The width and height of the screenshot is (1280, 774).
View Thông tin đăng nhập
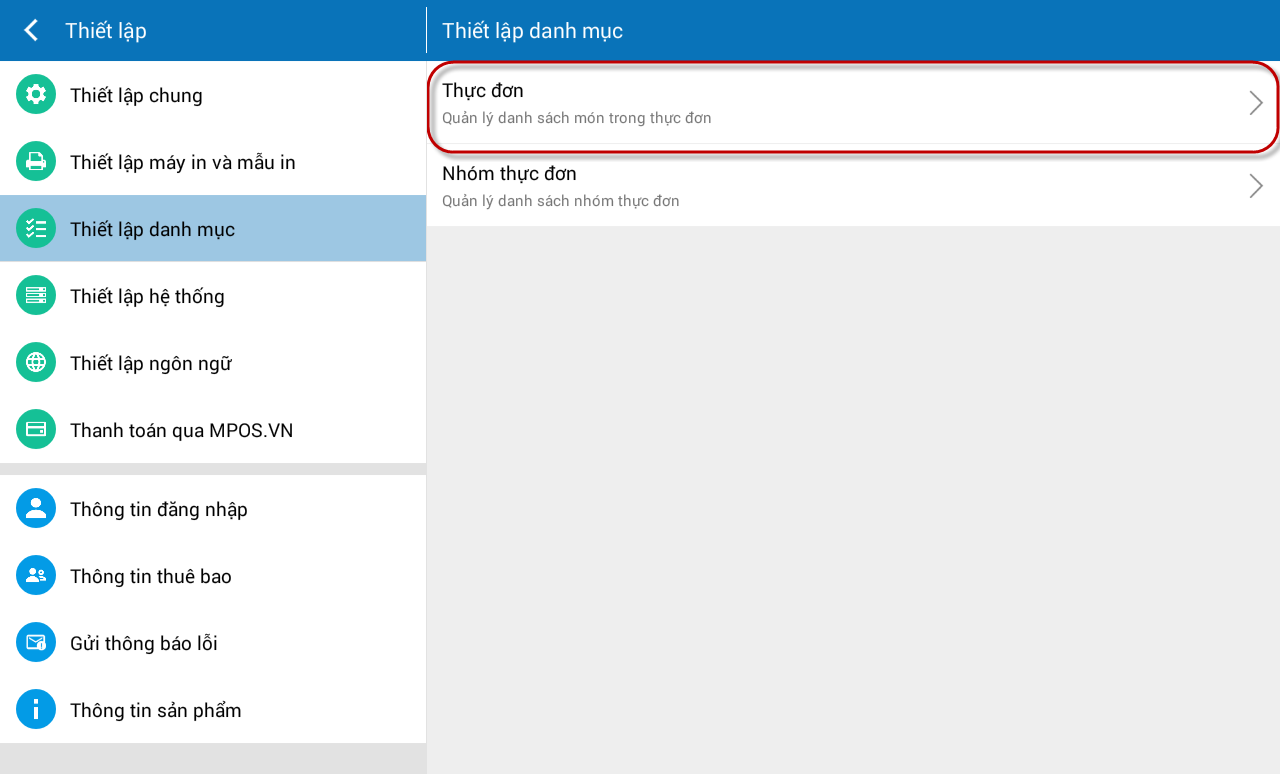[x=213, y=509]
